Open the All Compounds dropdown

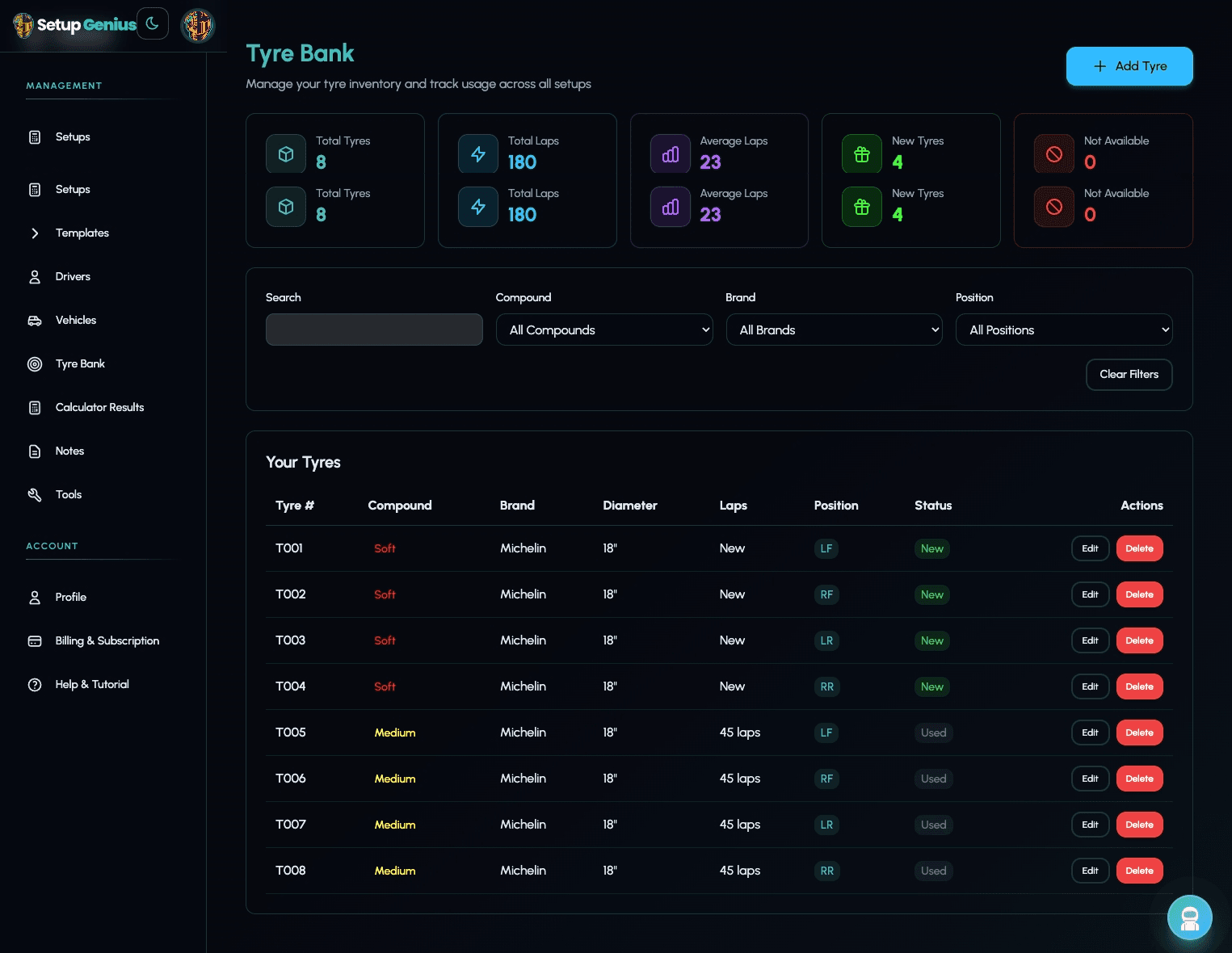(x=604, y=330)
